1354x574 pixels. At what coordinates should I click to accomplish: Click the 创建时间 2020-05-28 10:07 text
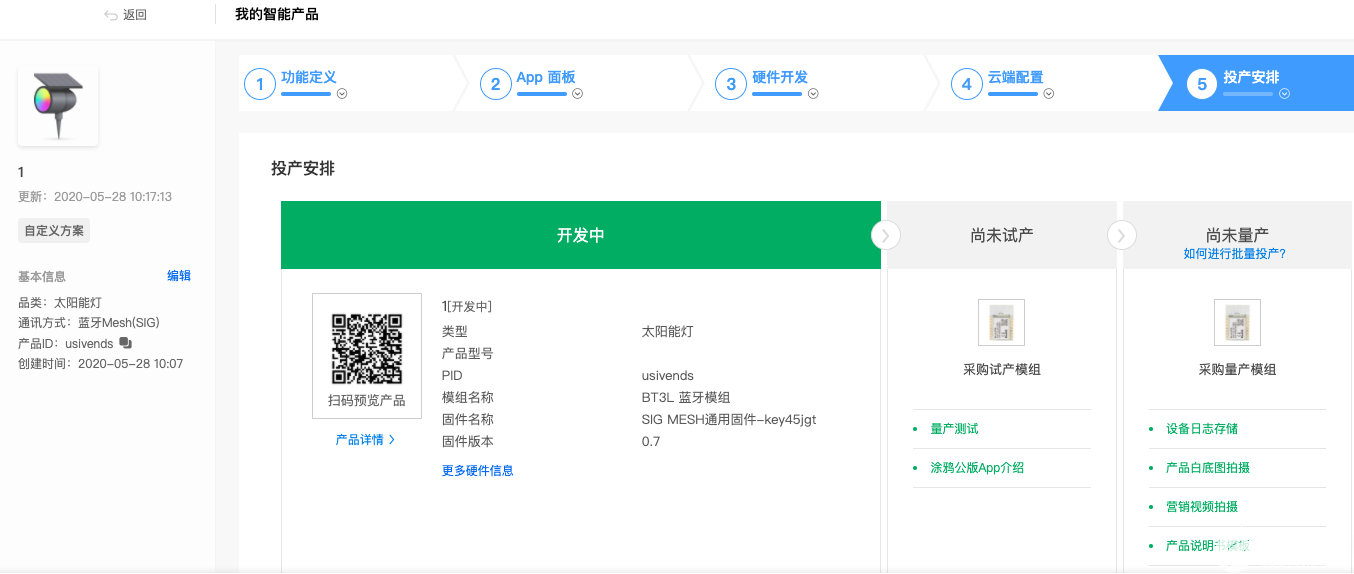click(x=100, y=364)
